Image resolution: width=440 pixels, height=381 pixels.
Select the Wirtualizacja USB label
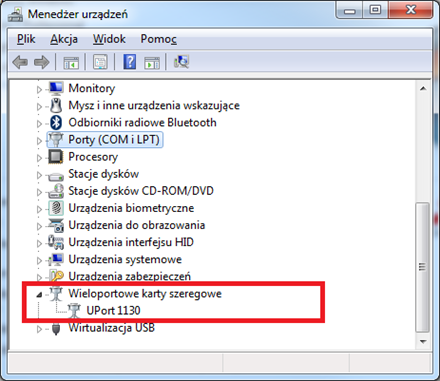click(112, 328)
